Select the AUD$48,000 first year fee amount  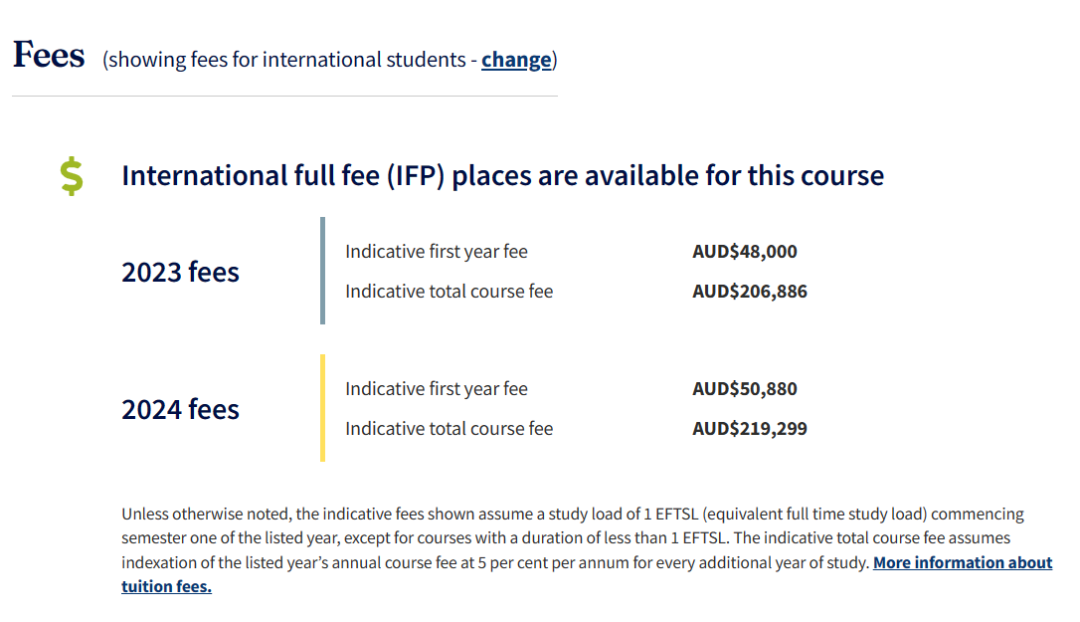745,251
